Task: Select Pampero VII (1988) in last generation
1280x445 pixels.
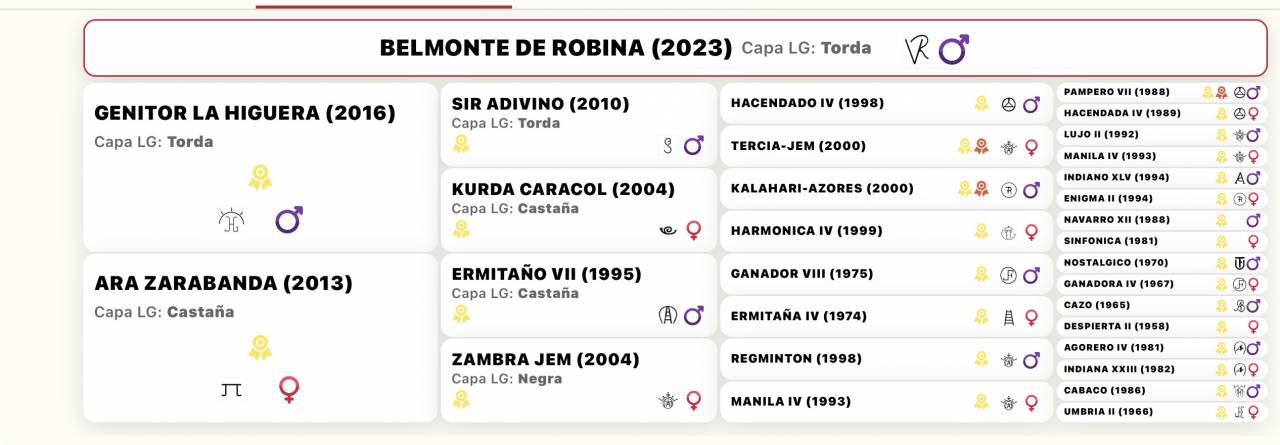Action: tap(1116, 92)
